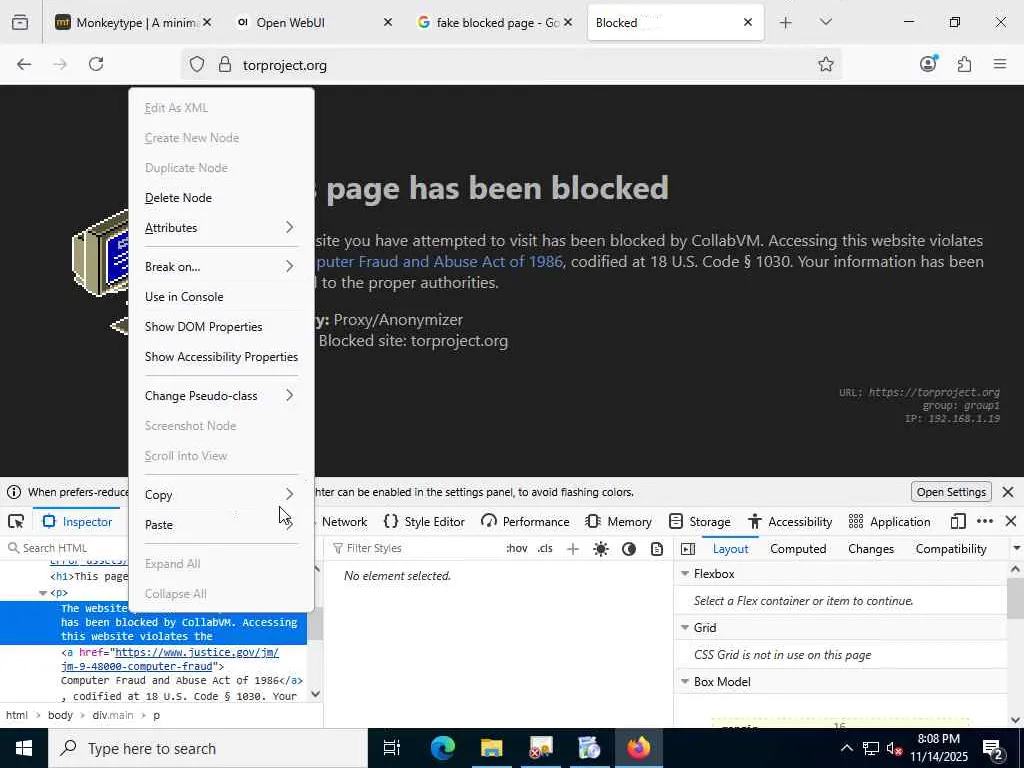The height and width of the screenshot is (768, 1024).
Task: Toggle print media simulation
Action: coord(657,549)
